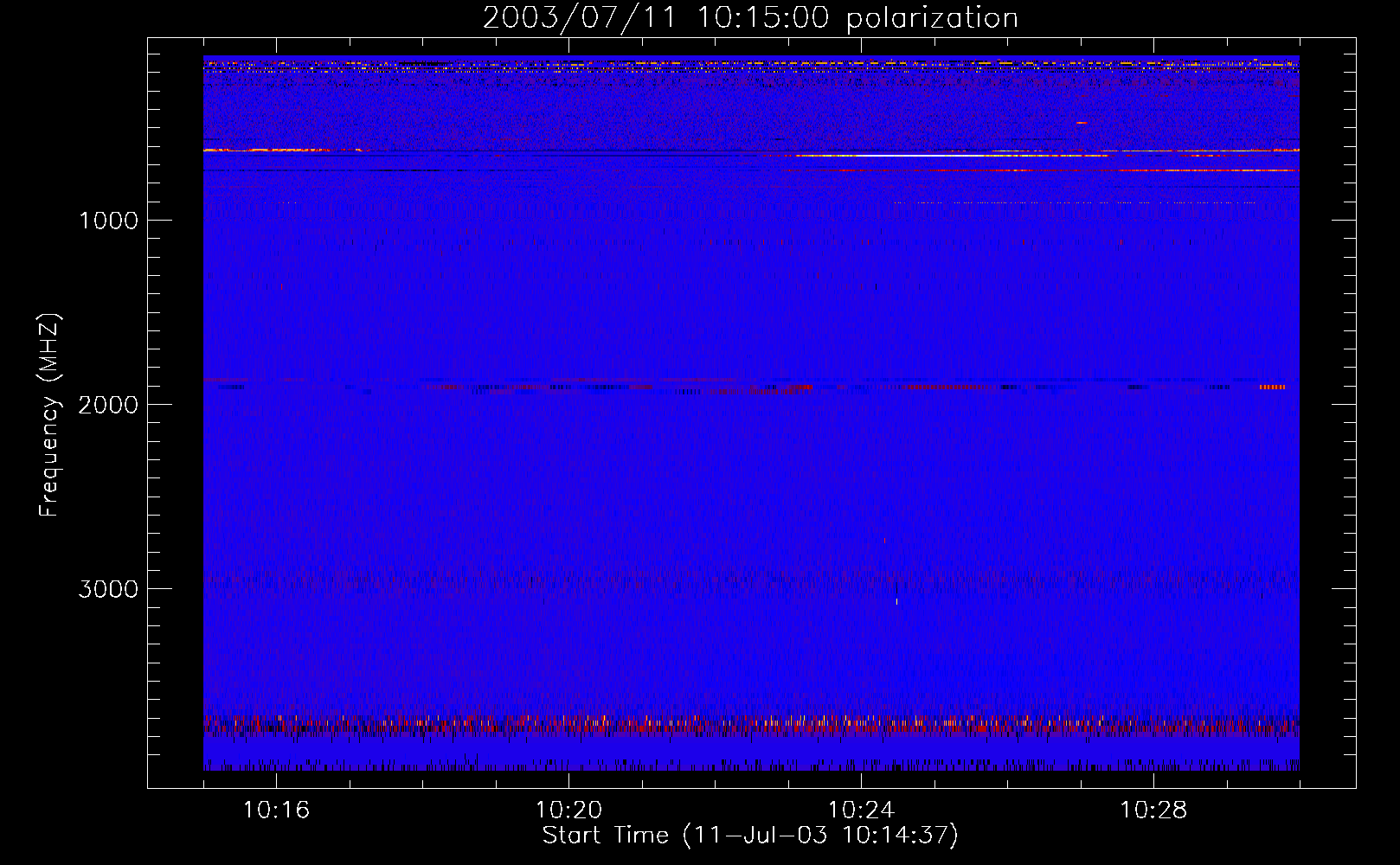The image size is (1400, 865).
Task: Click the 10:24 time tick label
Action: [x=861, y=811]
